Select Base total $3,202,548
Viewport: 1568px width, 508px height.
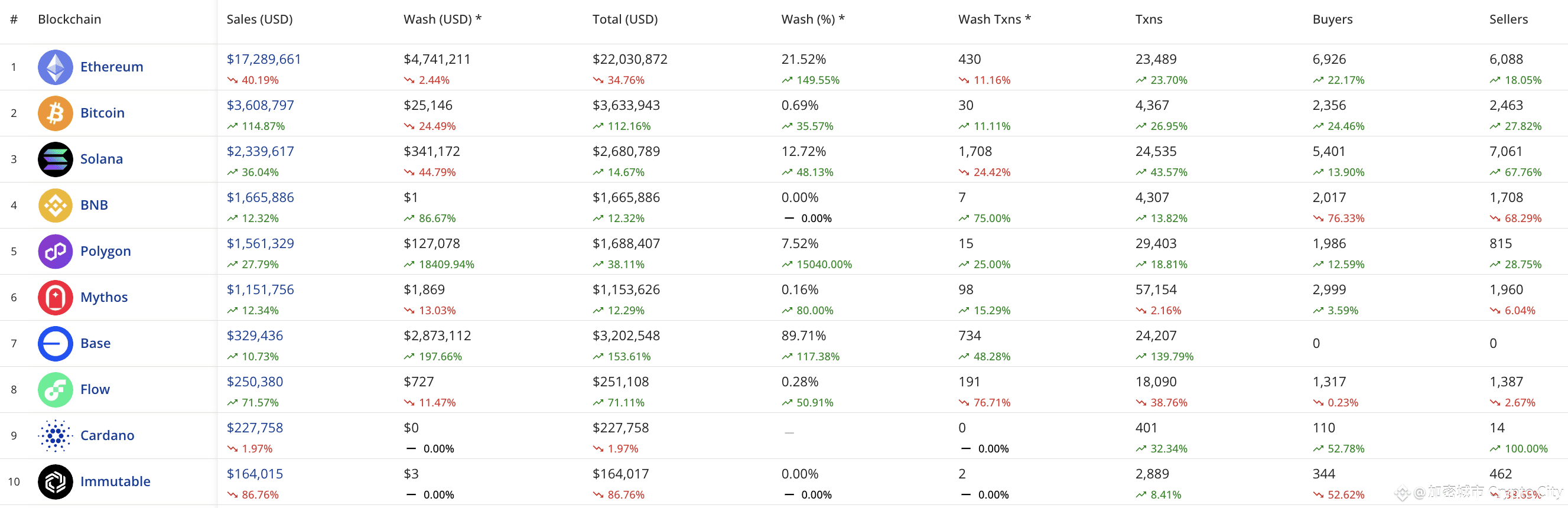(x=626, y=336)
